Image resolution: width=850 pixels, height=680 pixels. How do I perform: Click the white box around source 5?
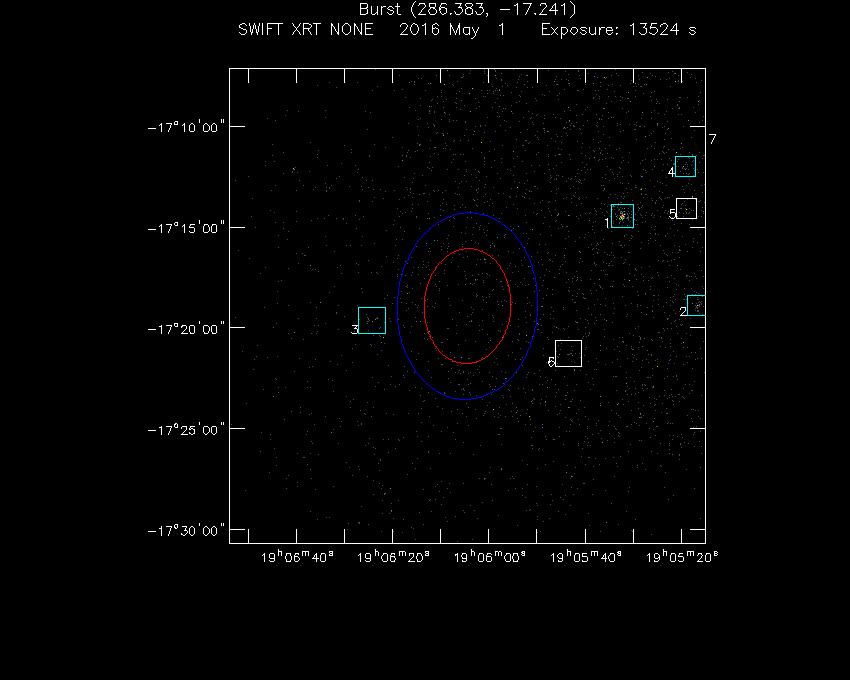pyautogui.click(x=686, y=209)
